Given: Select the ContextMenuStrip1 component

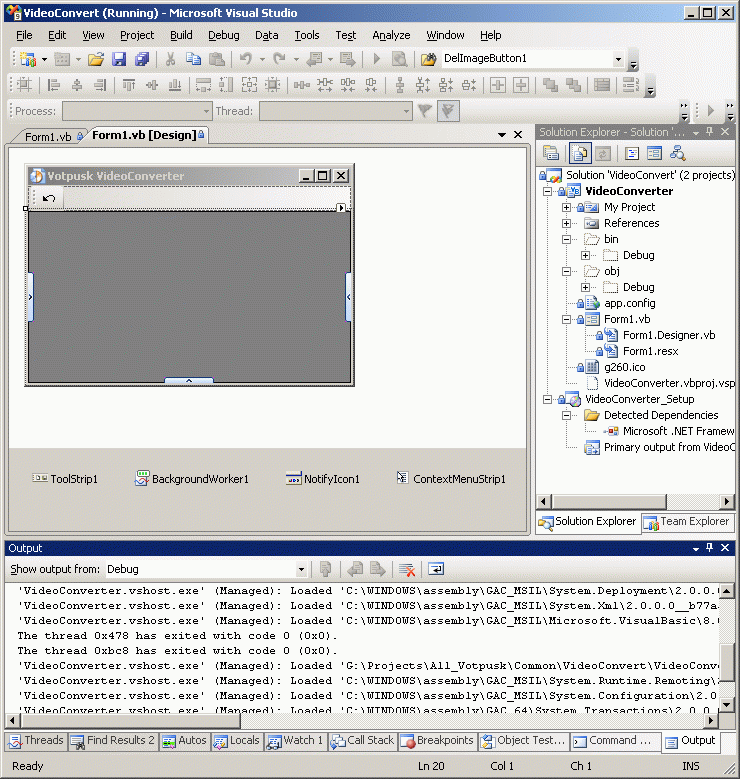Looking at the screenshot, I should point(451,479).
